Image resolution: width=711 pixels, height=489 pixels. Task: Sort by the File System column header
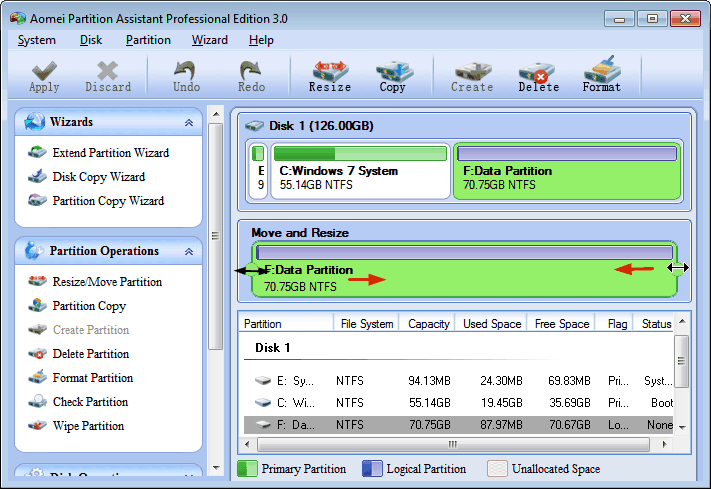click(x=366, y=324)
